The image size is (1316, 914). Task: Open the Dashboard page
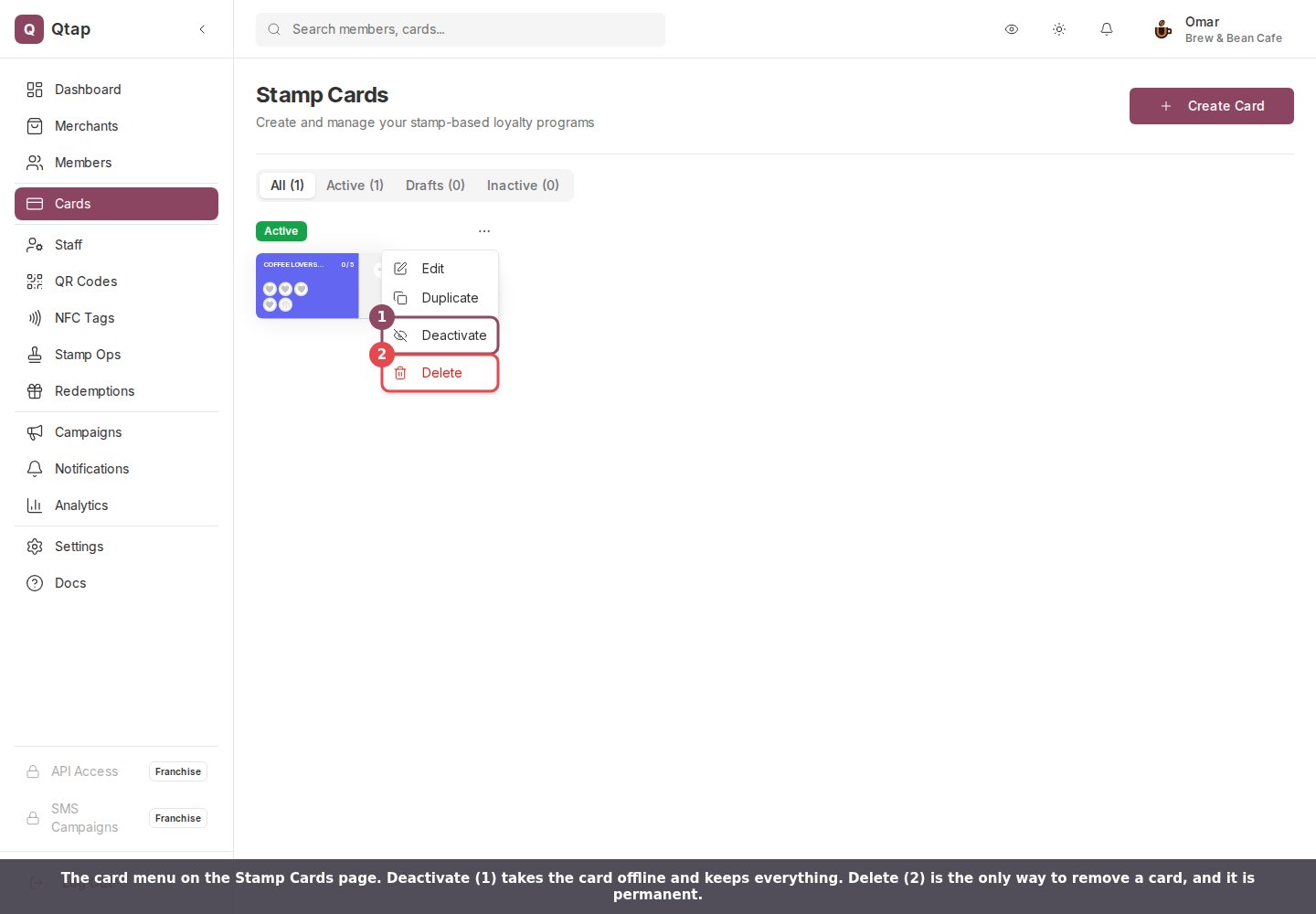coord(116,90)
